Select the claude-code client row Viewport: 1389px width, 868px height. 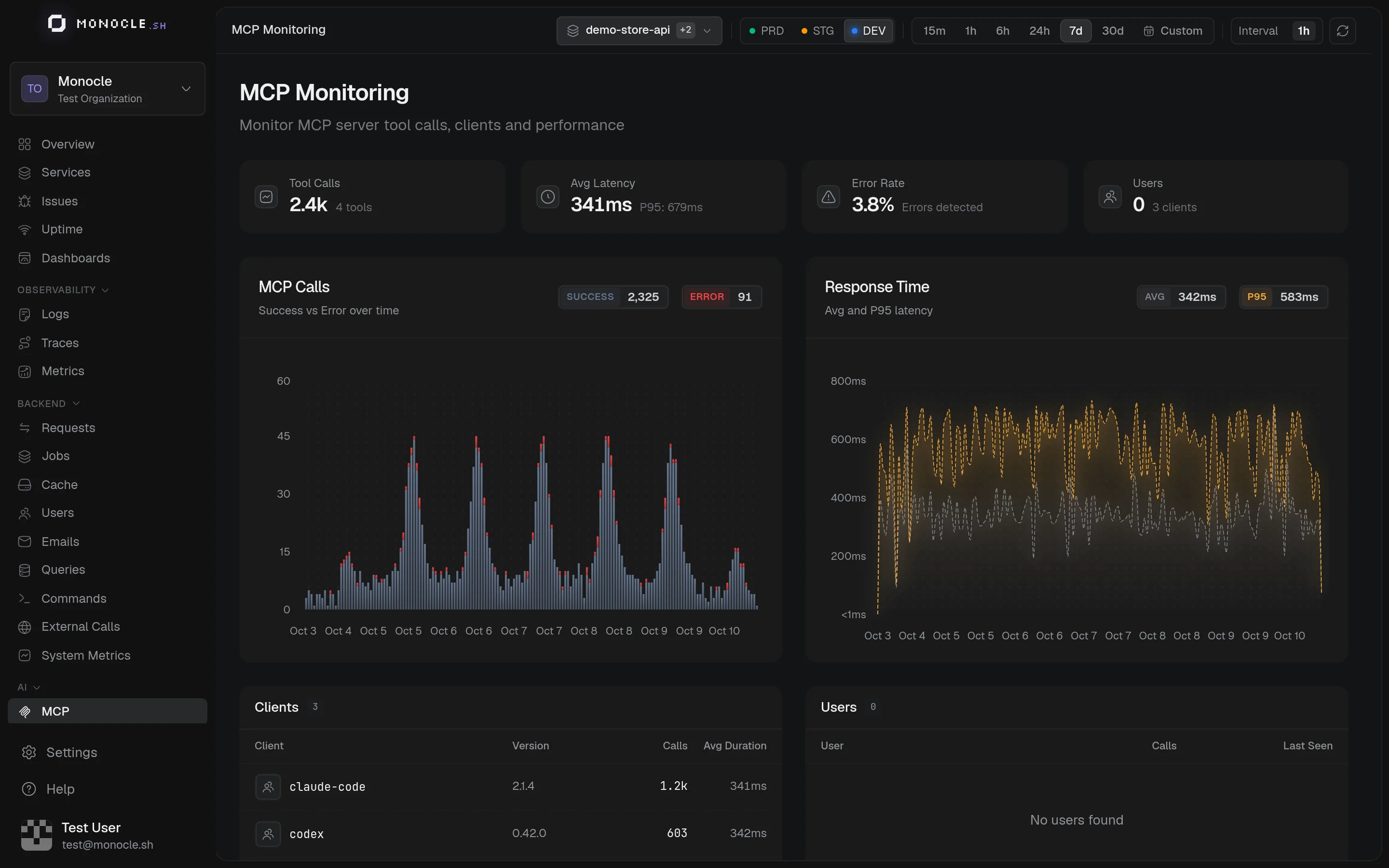pyautogui.click(x=510, y=787)
